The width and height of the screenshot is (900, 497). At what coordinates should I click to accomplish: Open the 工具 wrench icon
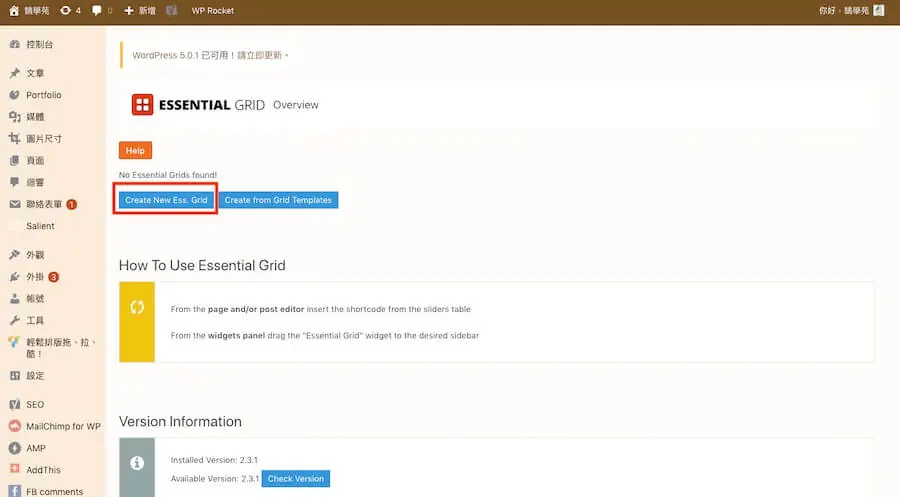coord(15,320)
